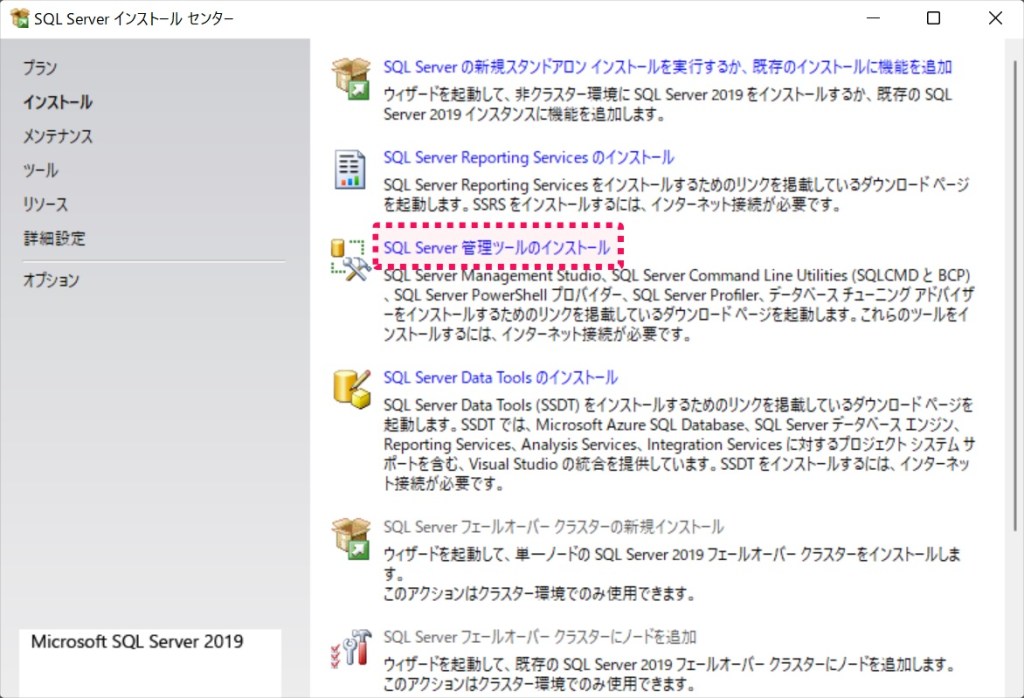Viewport: 1024px width, 698px height.
Task: Select オプション in the sidebar
Action: click(x=51, y=279)
